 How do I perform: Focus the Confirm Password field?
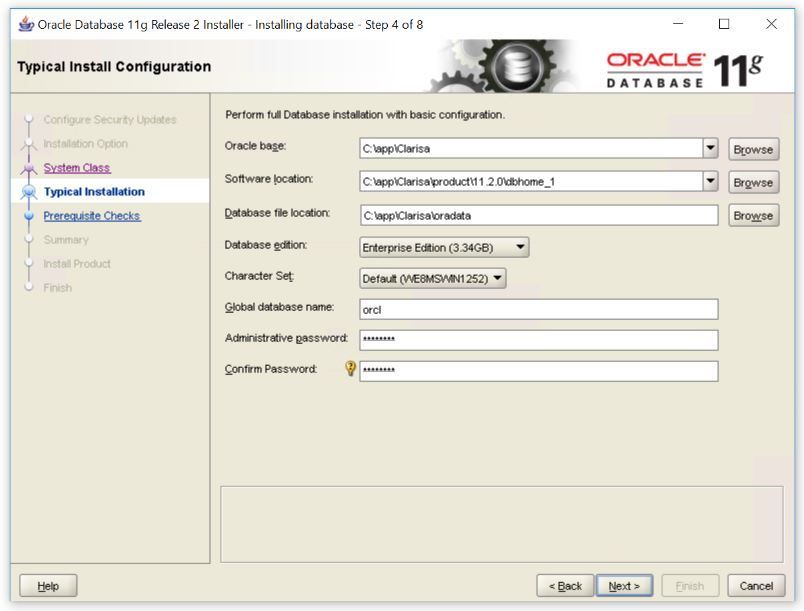tap(539, 371)
